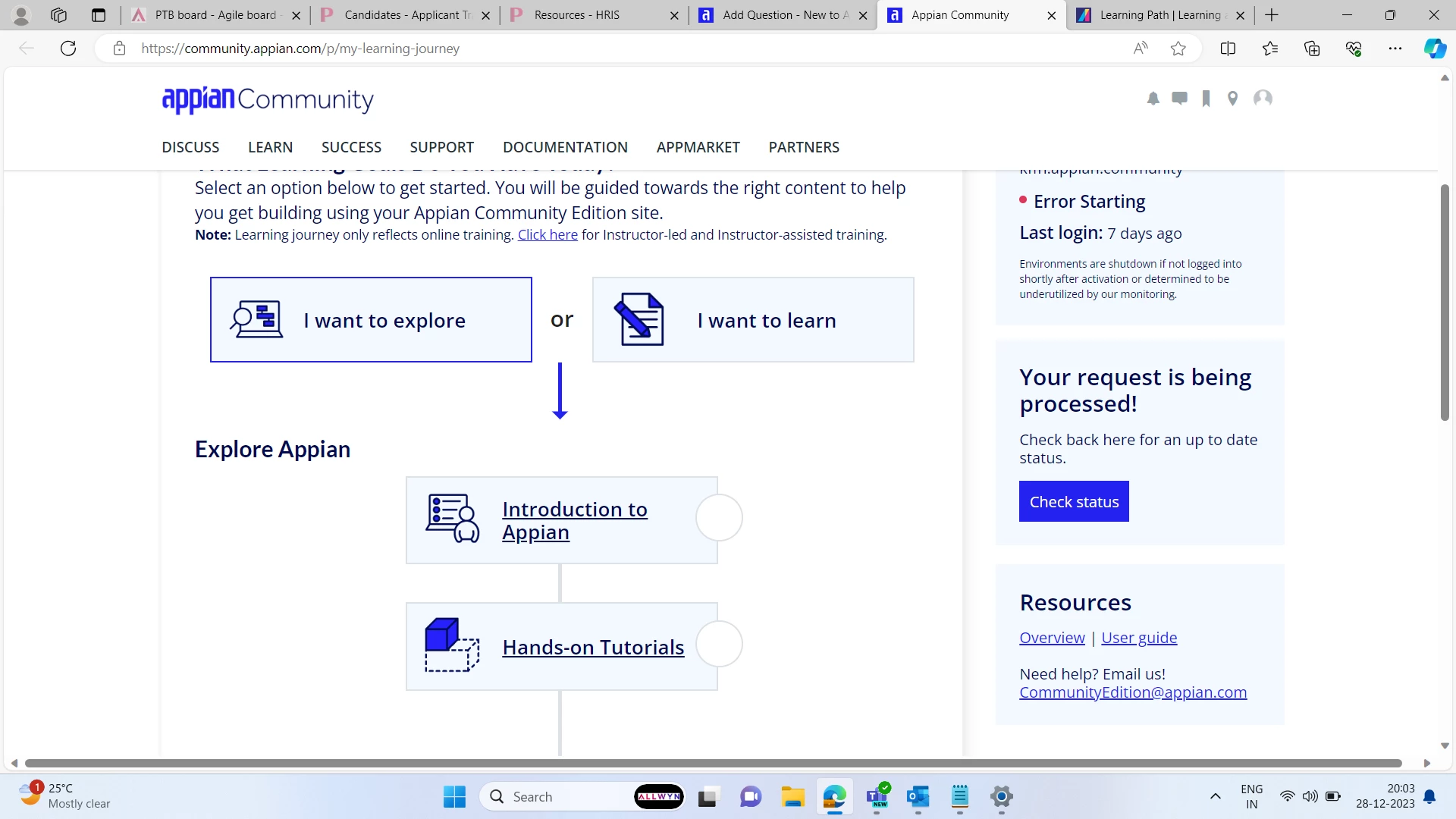Open the Introduction to Appian link

click(575, 521)
